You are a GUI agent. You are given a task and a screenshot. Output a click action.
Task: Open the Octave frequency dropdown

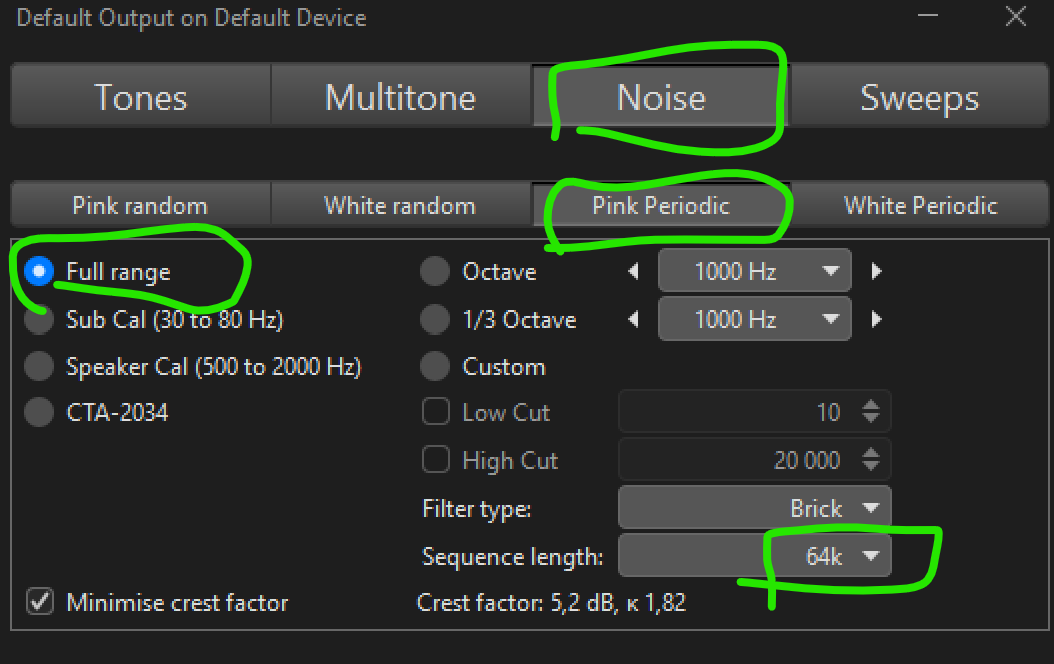click(x=755, y=271)
